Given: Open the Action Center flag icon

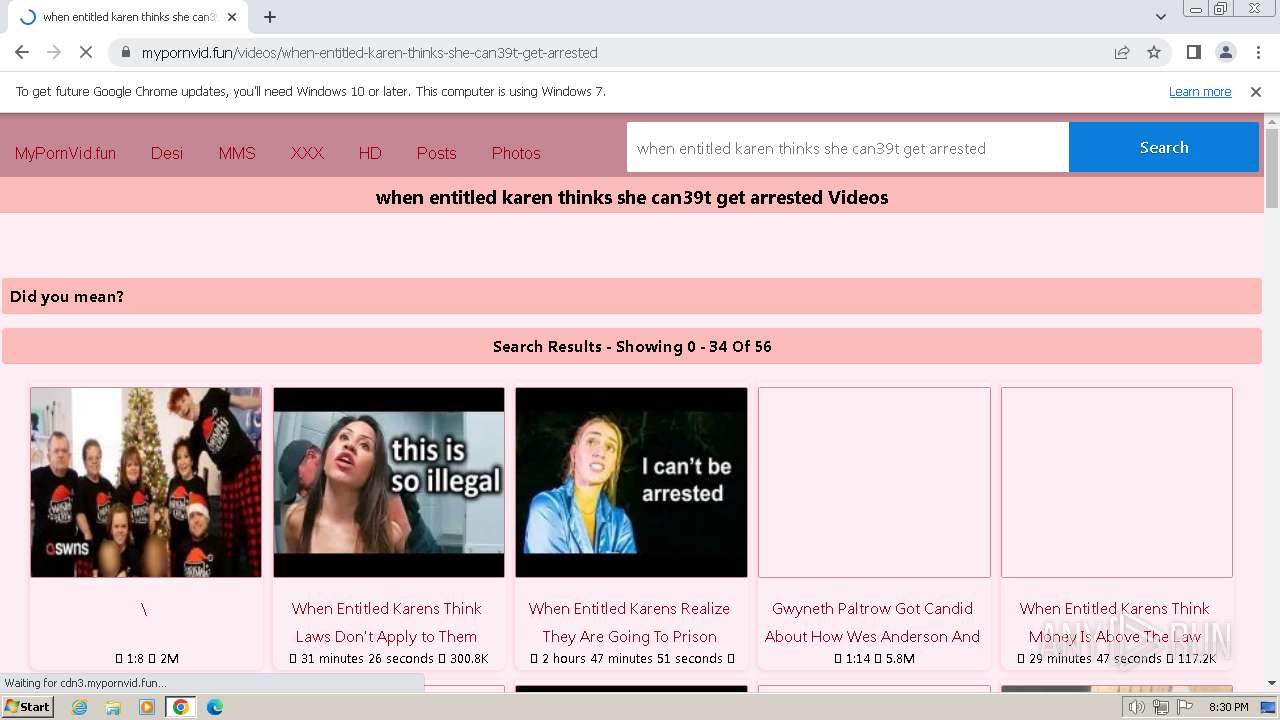Looking at the screenshot, I should coord(1185,707).
